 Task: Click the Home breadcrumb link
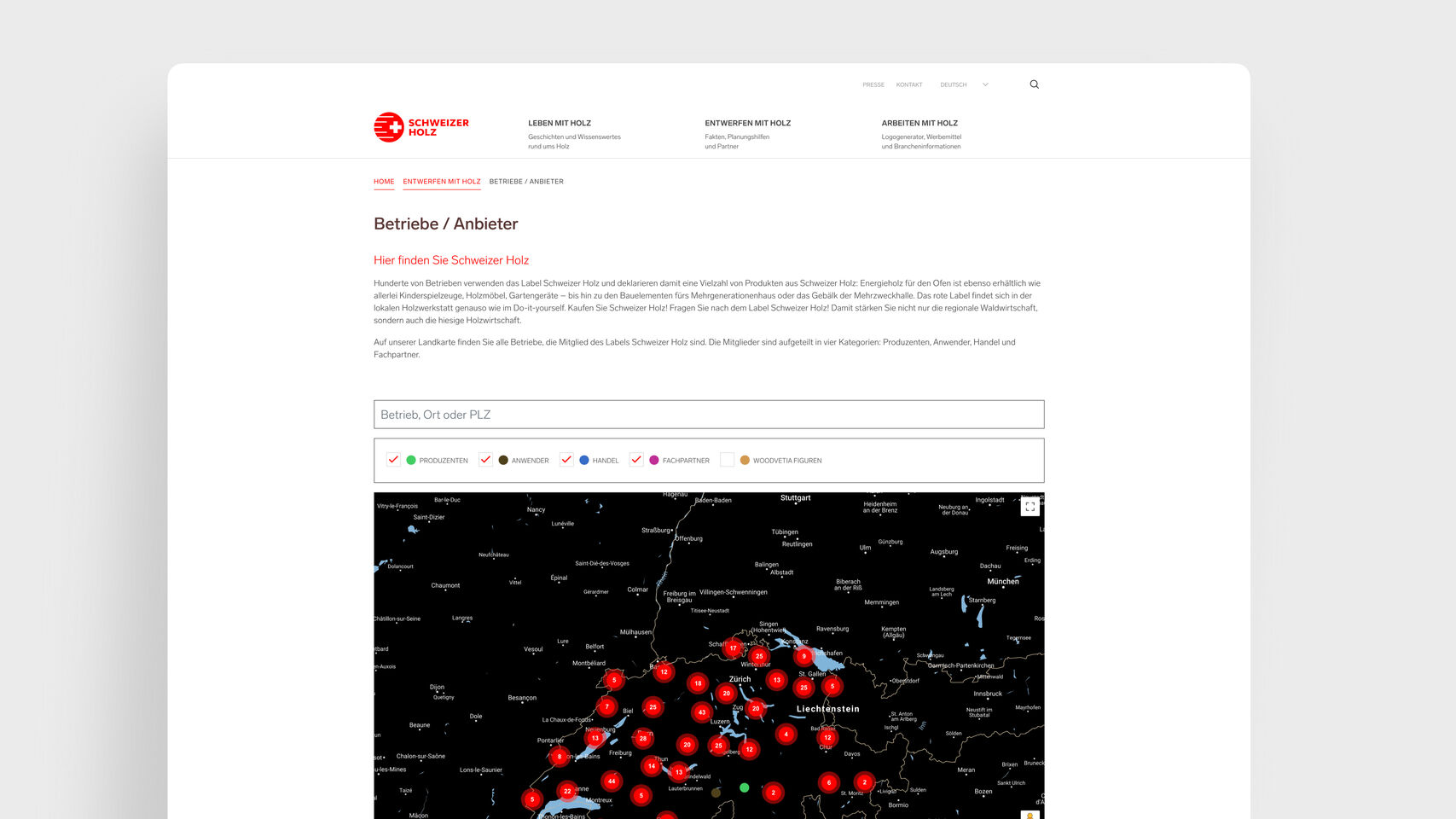pyautogui.click(x=384, y=182)
